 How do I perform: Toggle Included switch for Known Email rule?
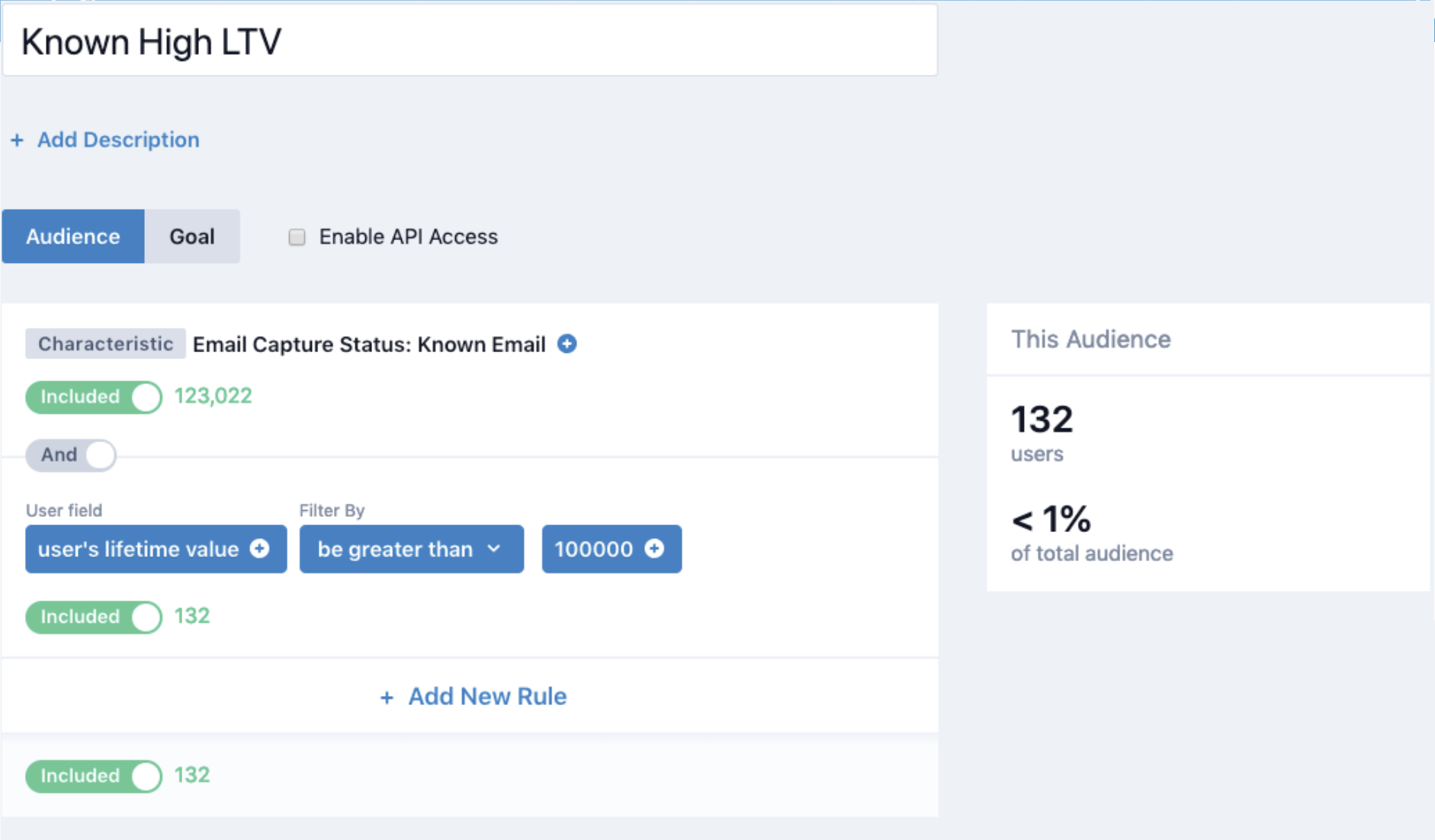[94, 397]
